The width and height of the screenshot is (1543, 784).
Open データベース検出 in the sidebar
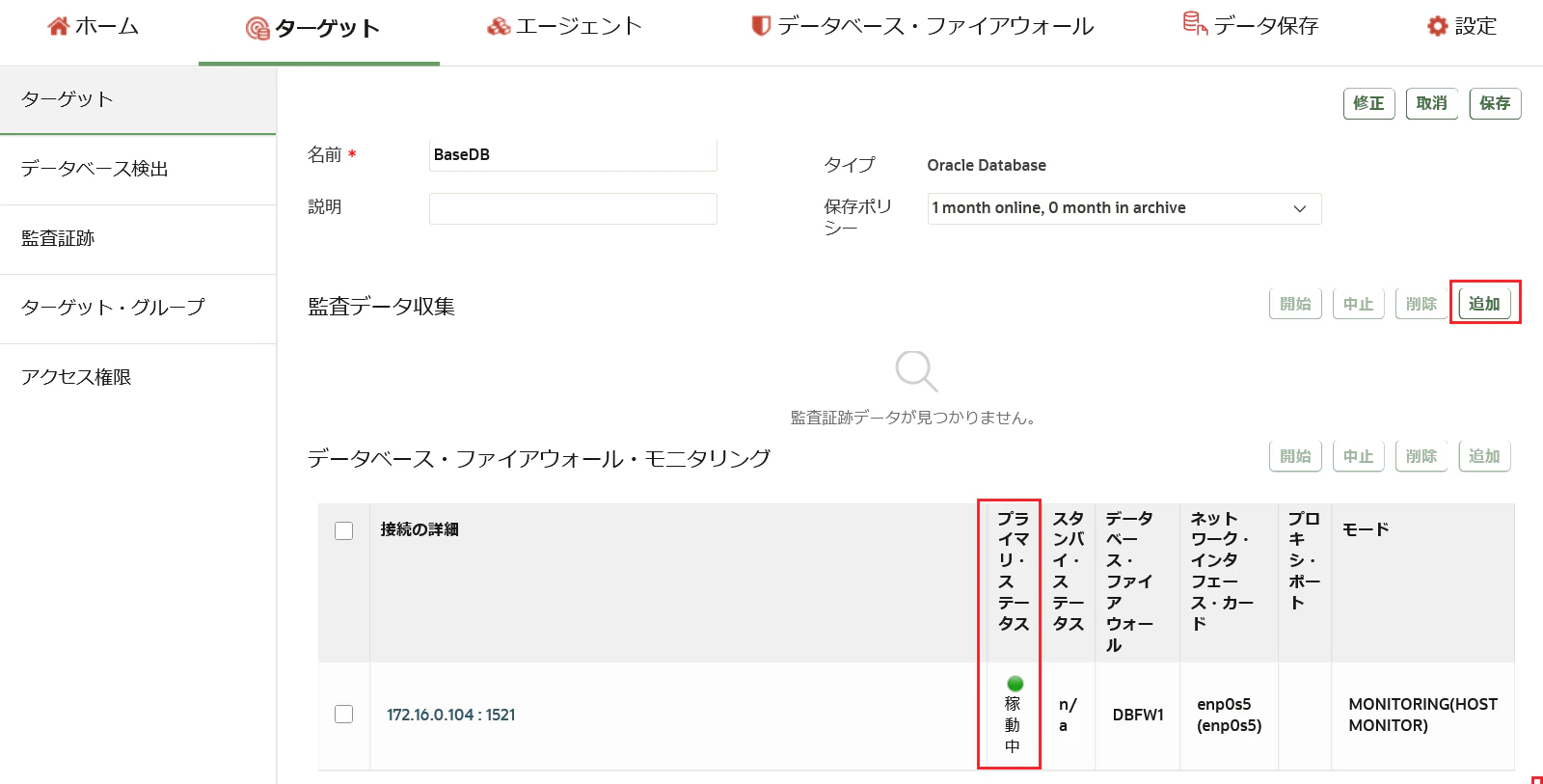point(138,170)
